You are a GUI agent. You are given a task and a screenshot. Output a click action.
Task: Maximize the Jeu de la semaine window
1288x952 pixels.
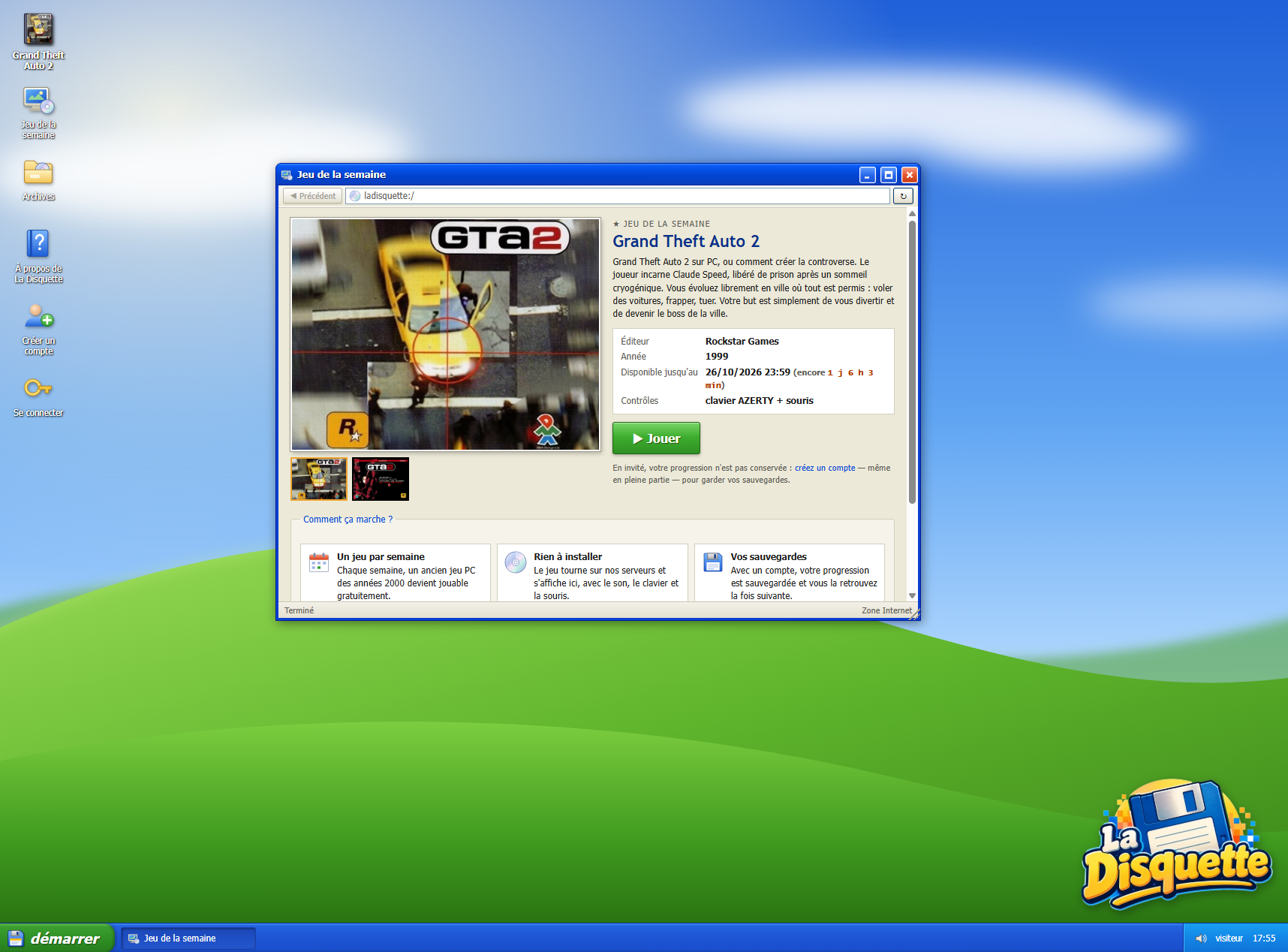pyautogui.click(x=889, y=175)
